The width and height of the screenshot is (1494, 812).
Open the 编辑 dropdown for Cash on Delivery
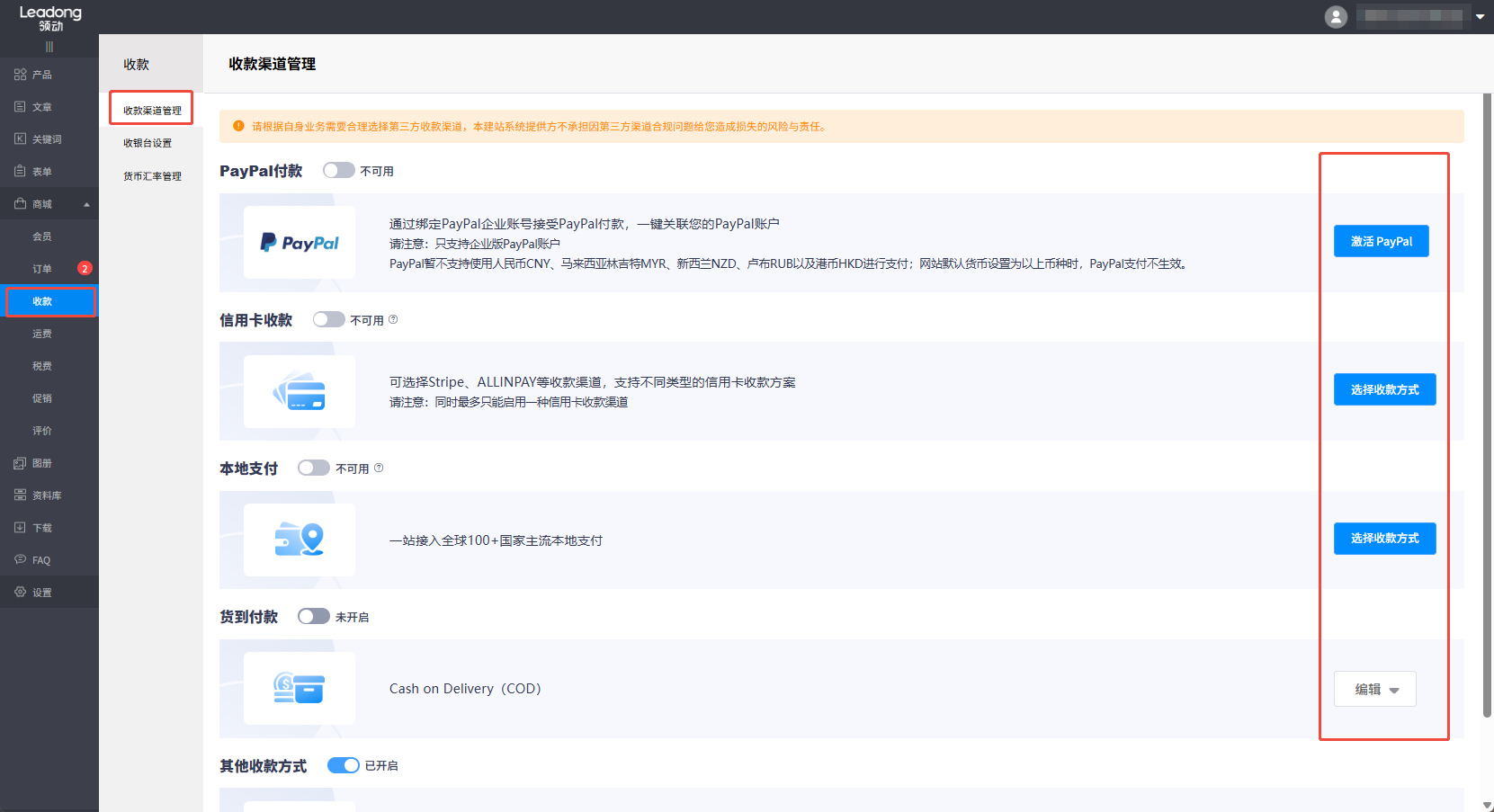1374,690
